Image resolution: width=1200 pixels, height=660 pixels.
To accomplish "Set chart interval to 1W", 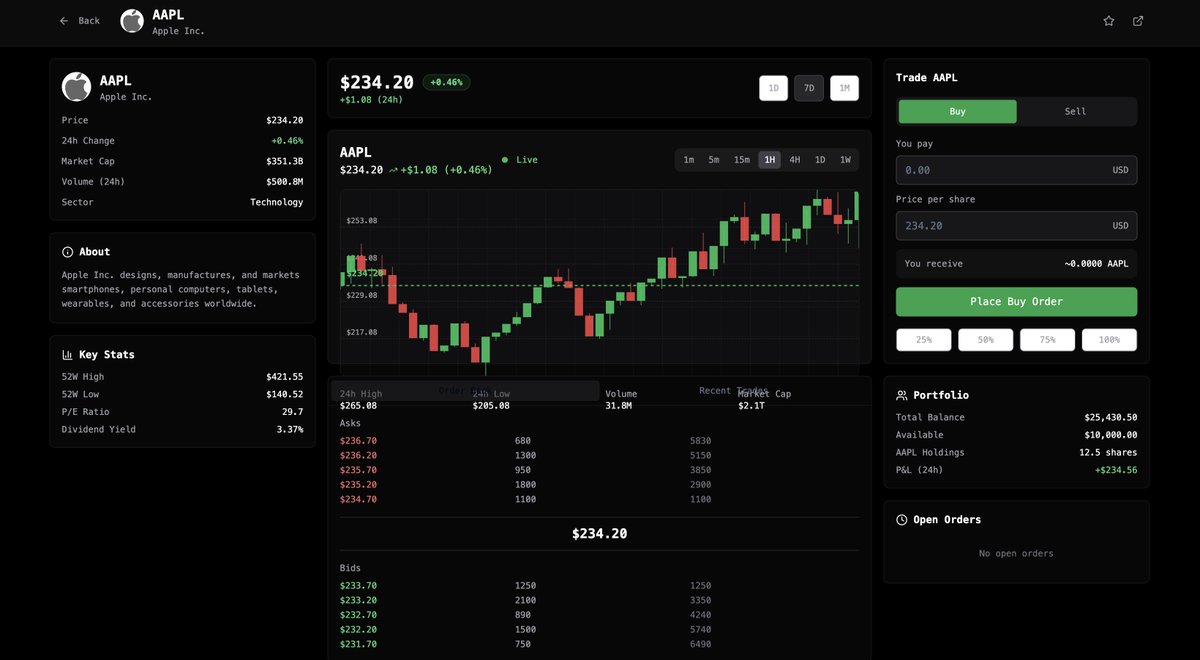I will [x=845, y=160].
